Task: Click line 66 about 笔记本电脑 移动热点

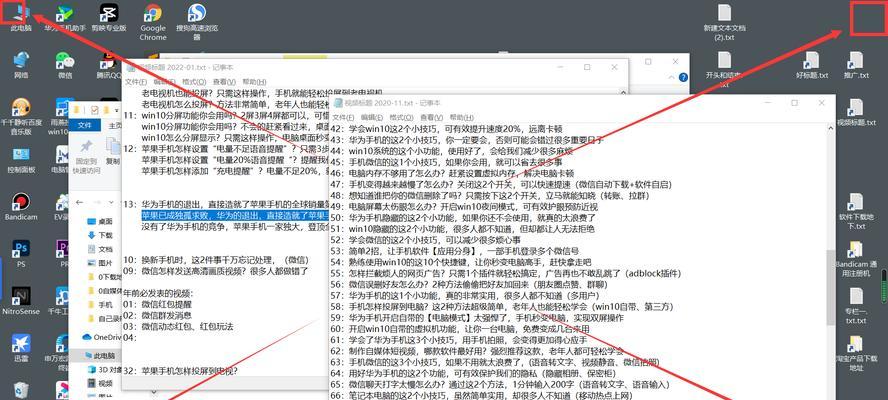Action: [x=482, y=395]
